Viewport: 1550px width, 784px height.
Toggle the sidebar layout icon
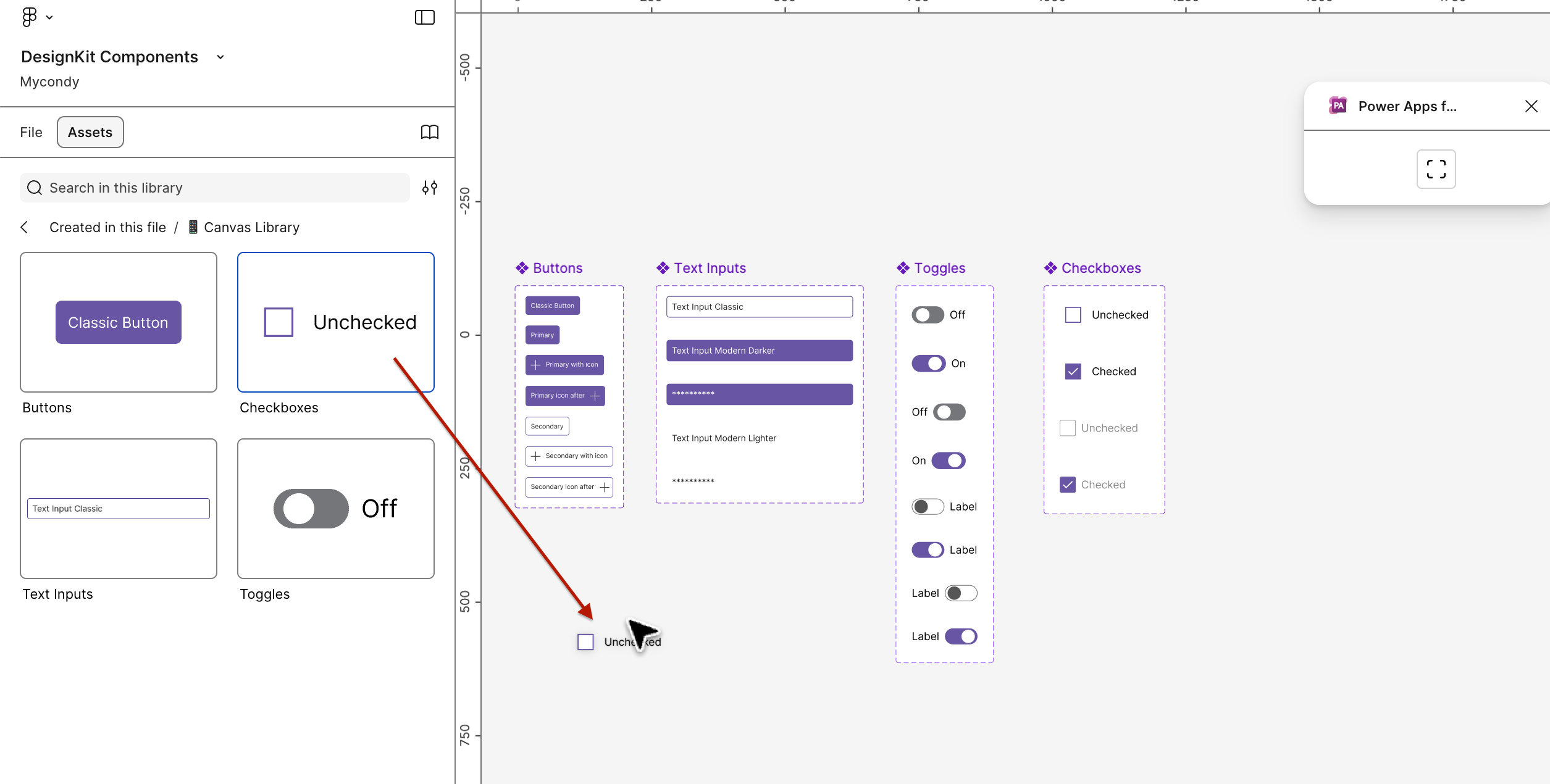pos(425,17)
